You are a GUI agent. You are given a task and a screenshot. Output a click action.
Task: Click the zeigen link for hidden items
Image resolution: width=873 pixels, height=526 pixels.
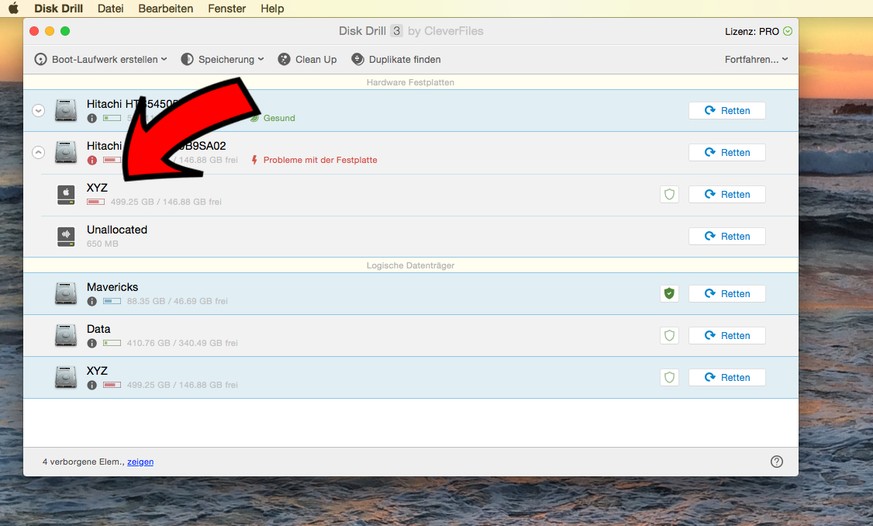(140, 462)
